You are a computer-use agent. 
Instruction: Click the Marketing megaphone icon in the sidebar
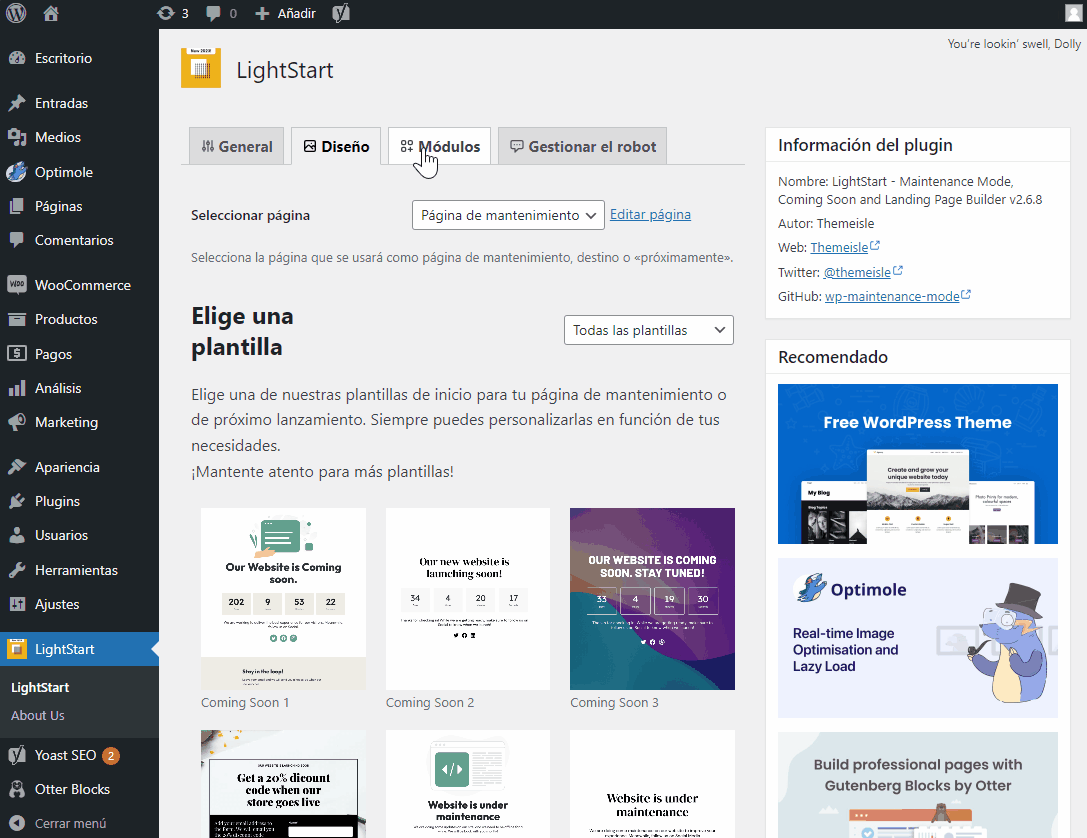click(17, 421)
